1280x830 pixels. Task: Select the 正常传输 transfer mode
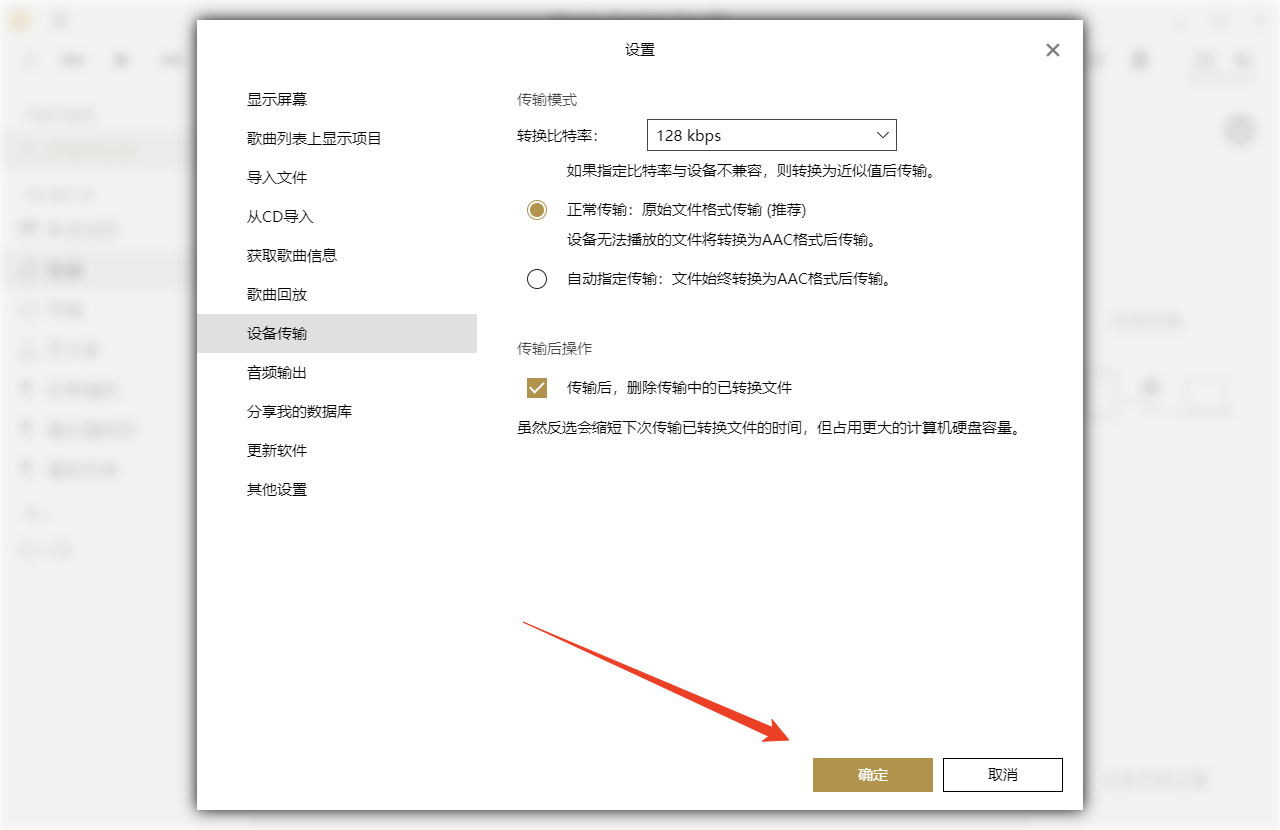pyautogui.click(x=537, y=210)
